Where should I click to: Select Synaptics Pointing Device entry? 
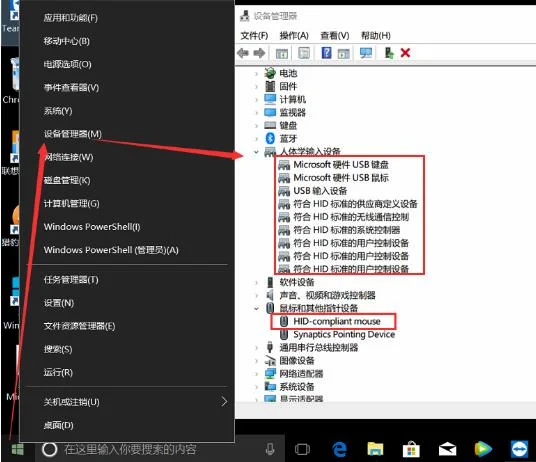[344, 334]
